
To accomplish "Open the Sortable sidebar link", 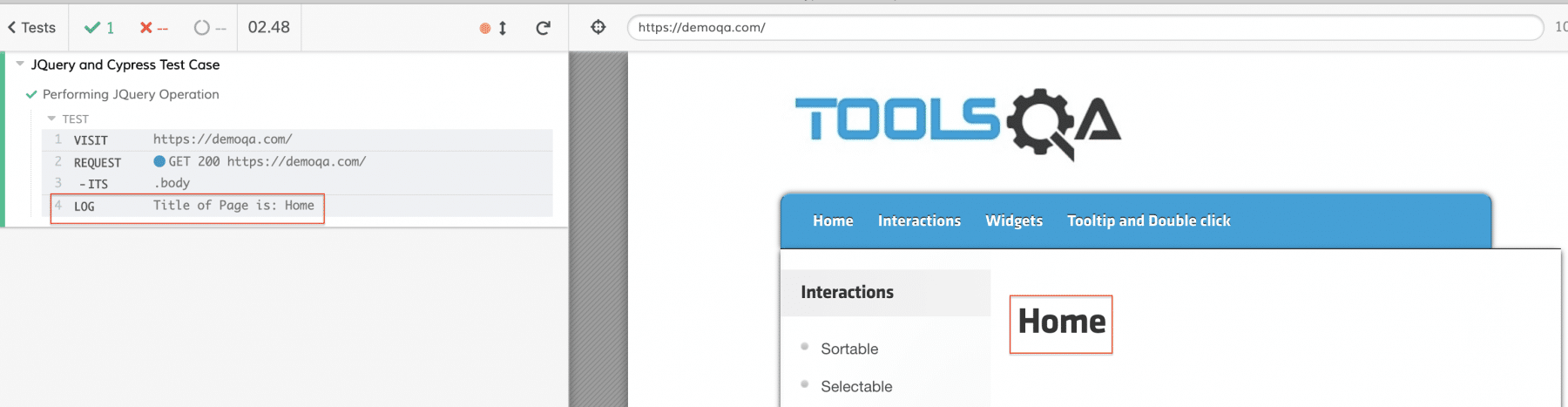I will click(849, 349).
